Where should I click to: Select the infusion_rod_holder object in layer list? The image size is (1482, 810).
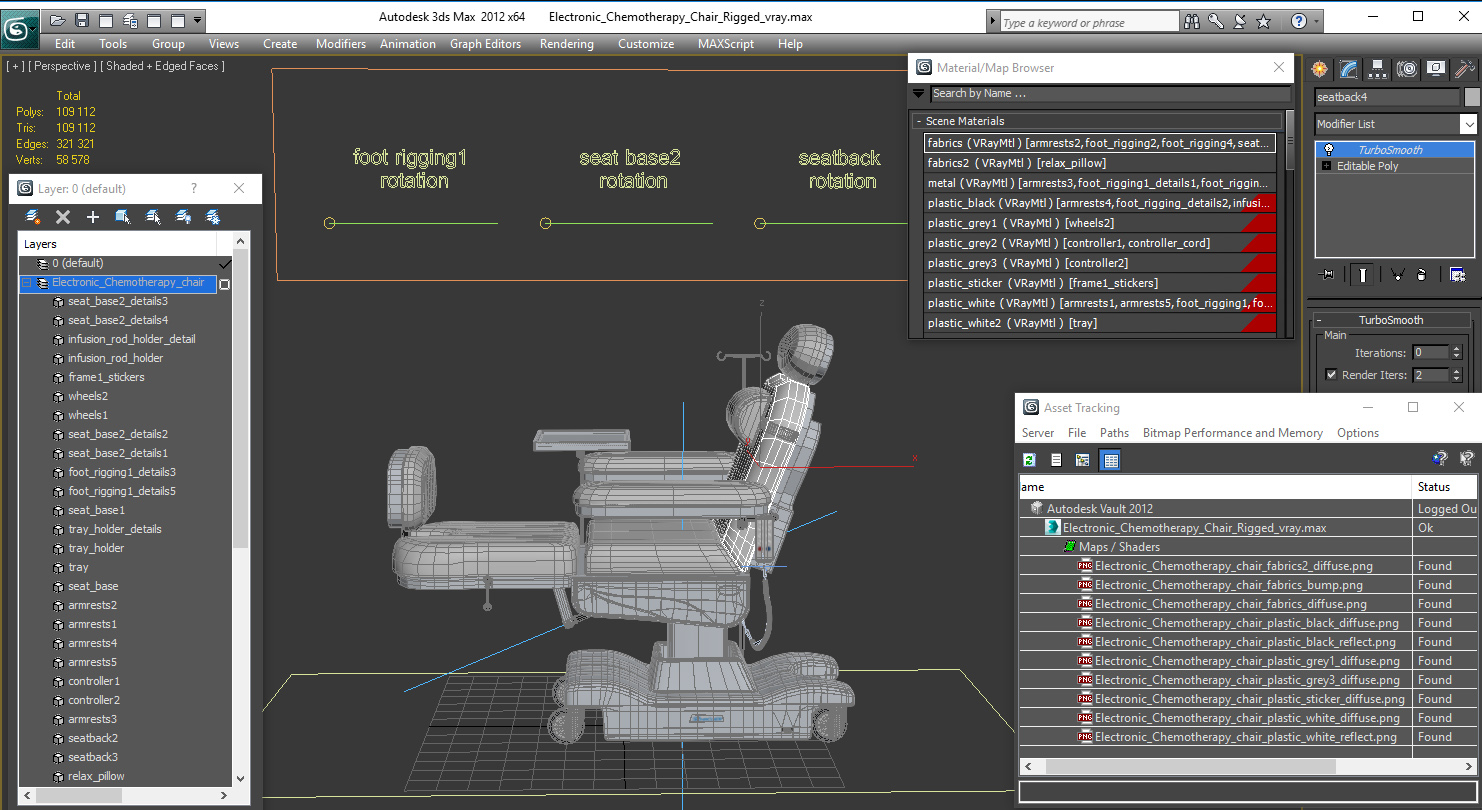pyautogui.click(x=115, y=358)
